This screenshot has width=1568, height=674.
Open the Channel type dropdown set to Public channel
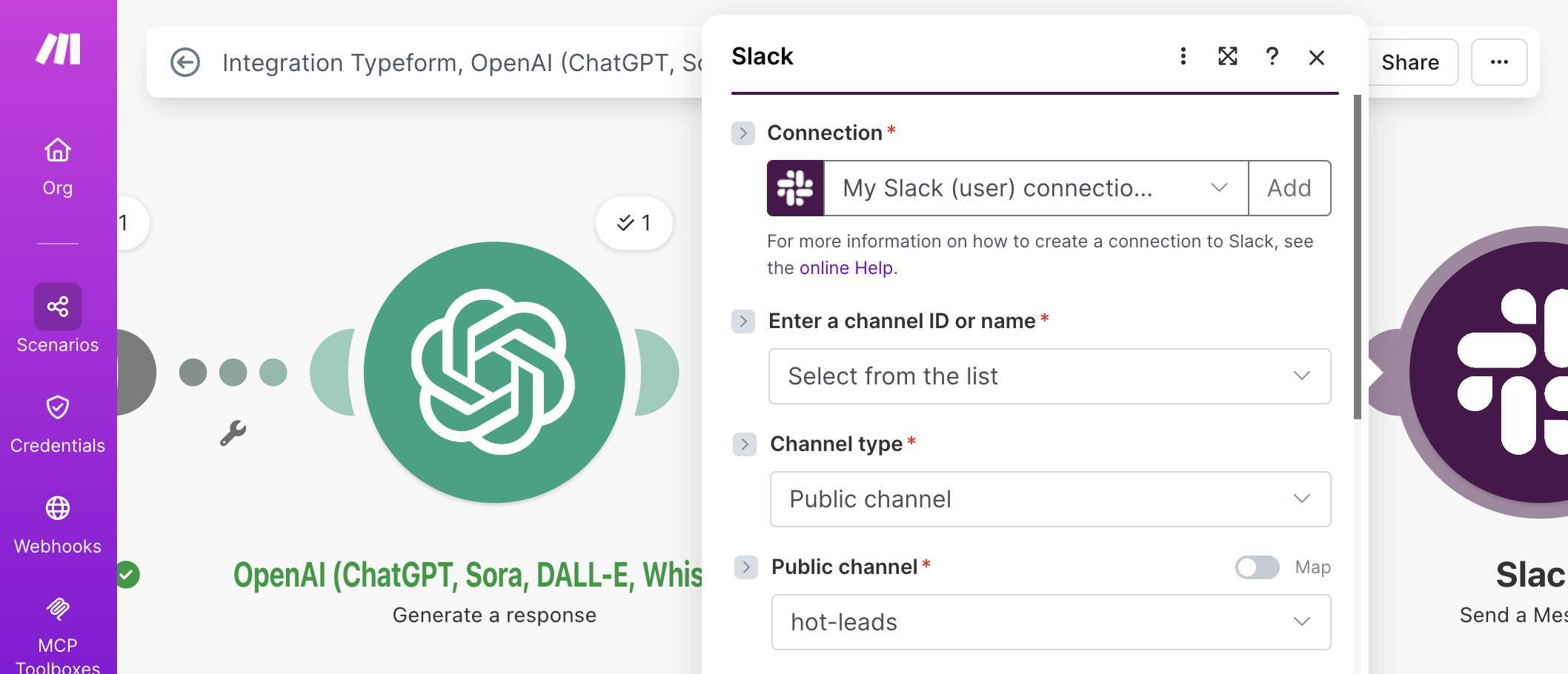point(1049,499)
